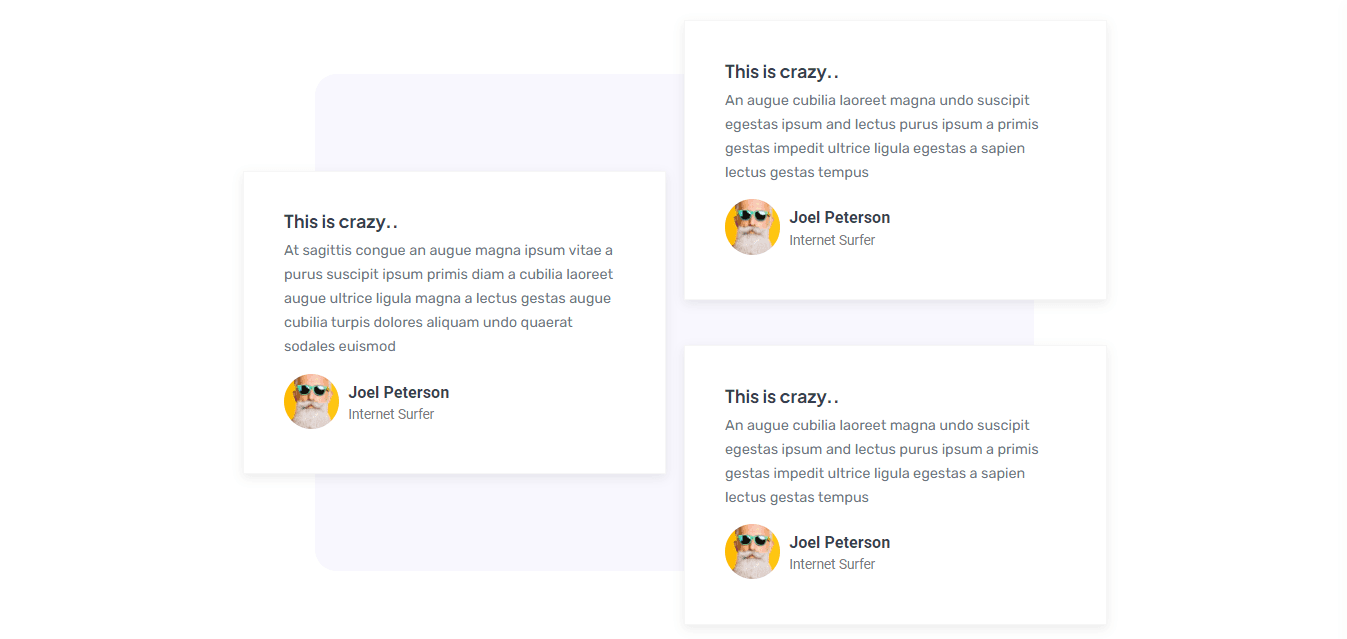This screenshot has height=639, width=1347.
Task: Select the bottom right card's 'This is crazy..' heading
Action: (x=782, y=397)
